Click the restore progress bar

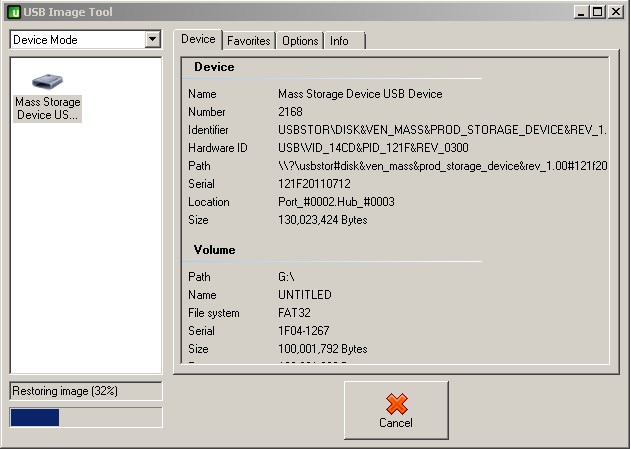86,417
